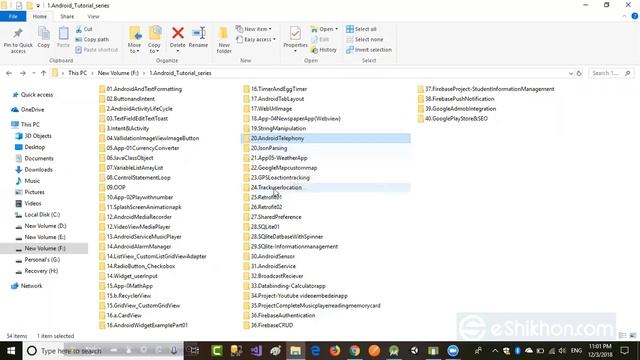
Task: Open the Windows Start menu
Action: coord(11,351)
